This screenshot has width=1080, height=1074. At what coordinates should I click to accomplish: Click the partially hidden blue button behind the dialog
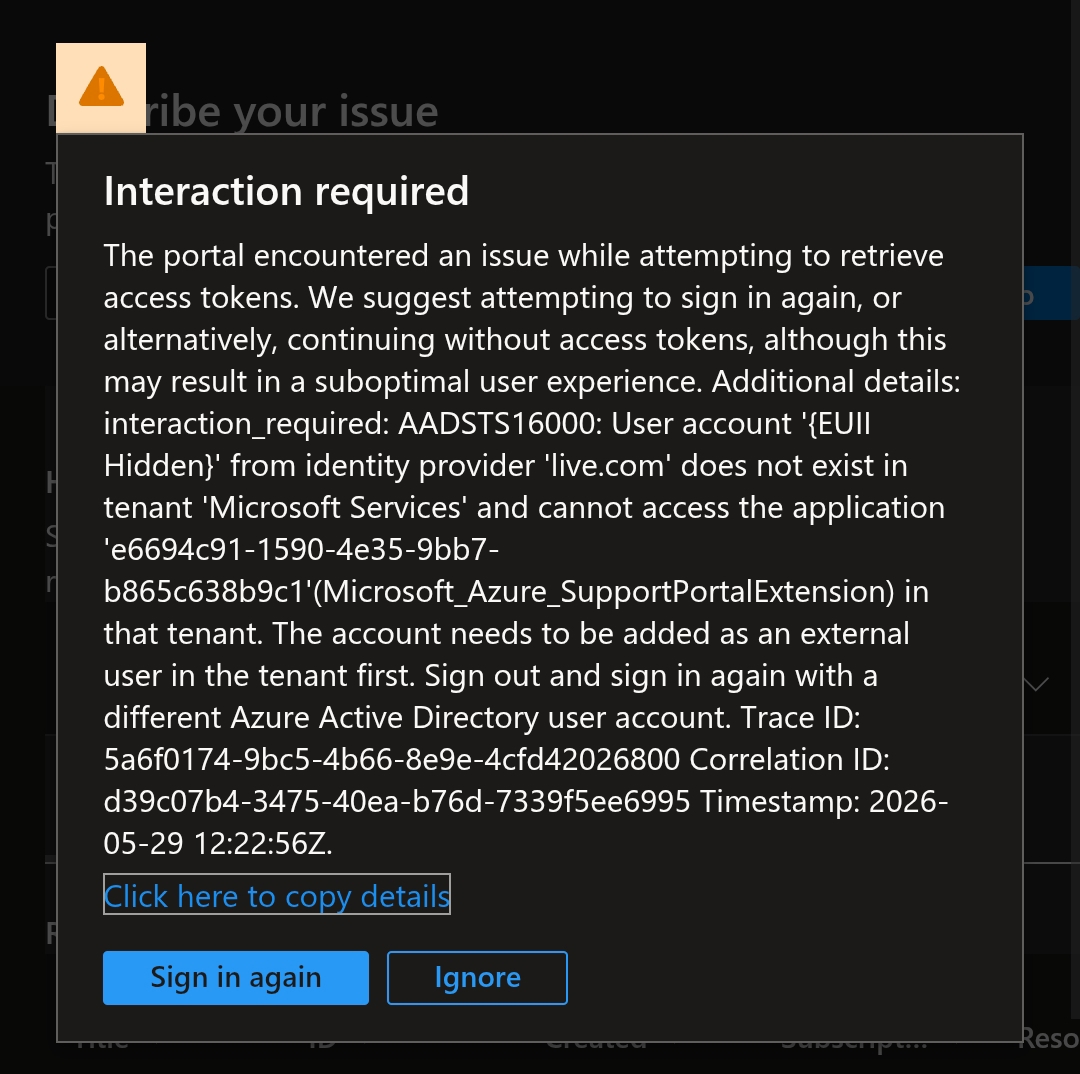coord(1051,293)
